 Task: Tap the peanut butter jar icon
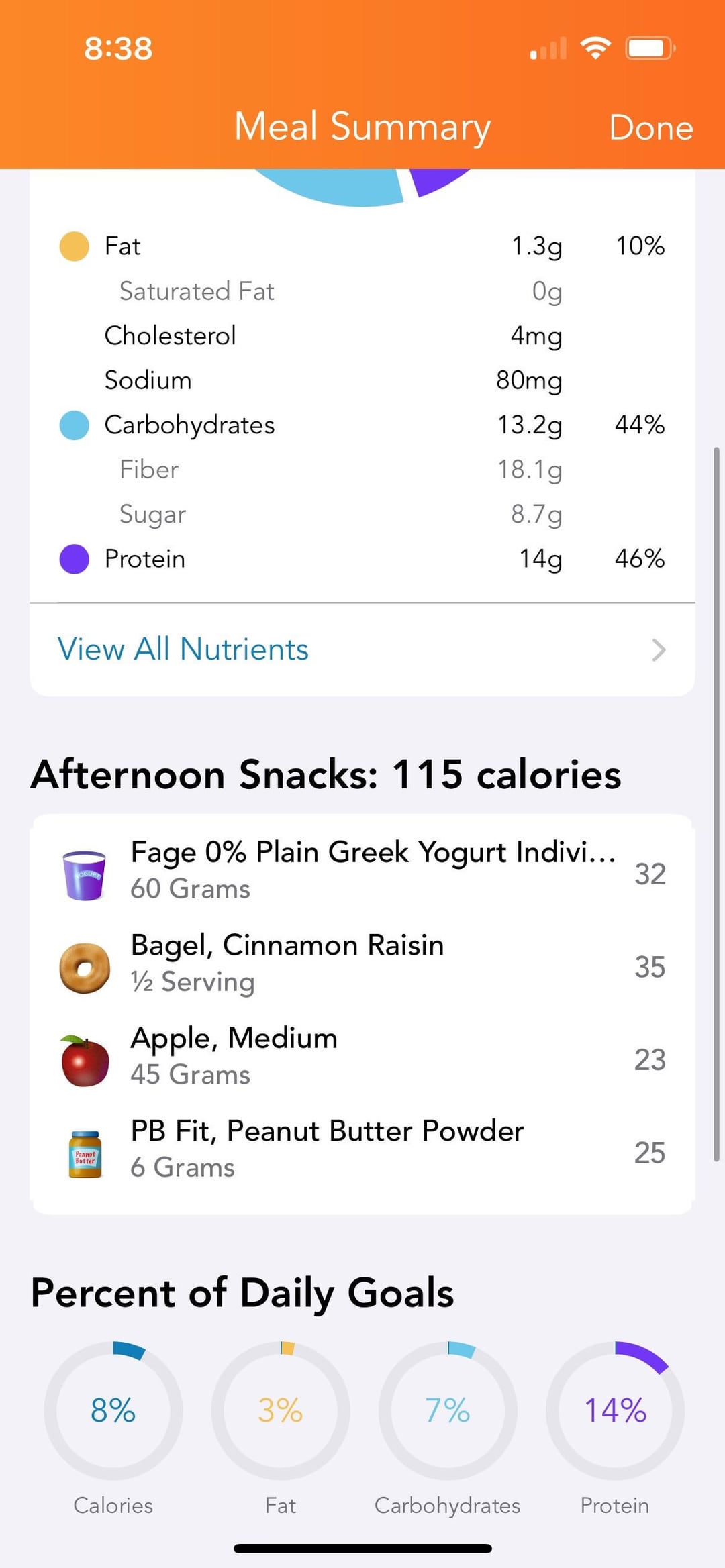85,1154
